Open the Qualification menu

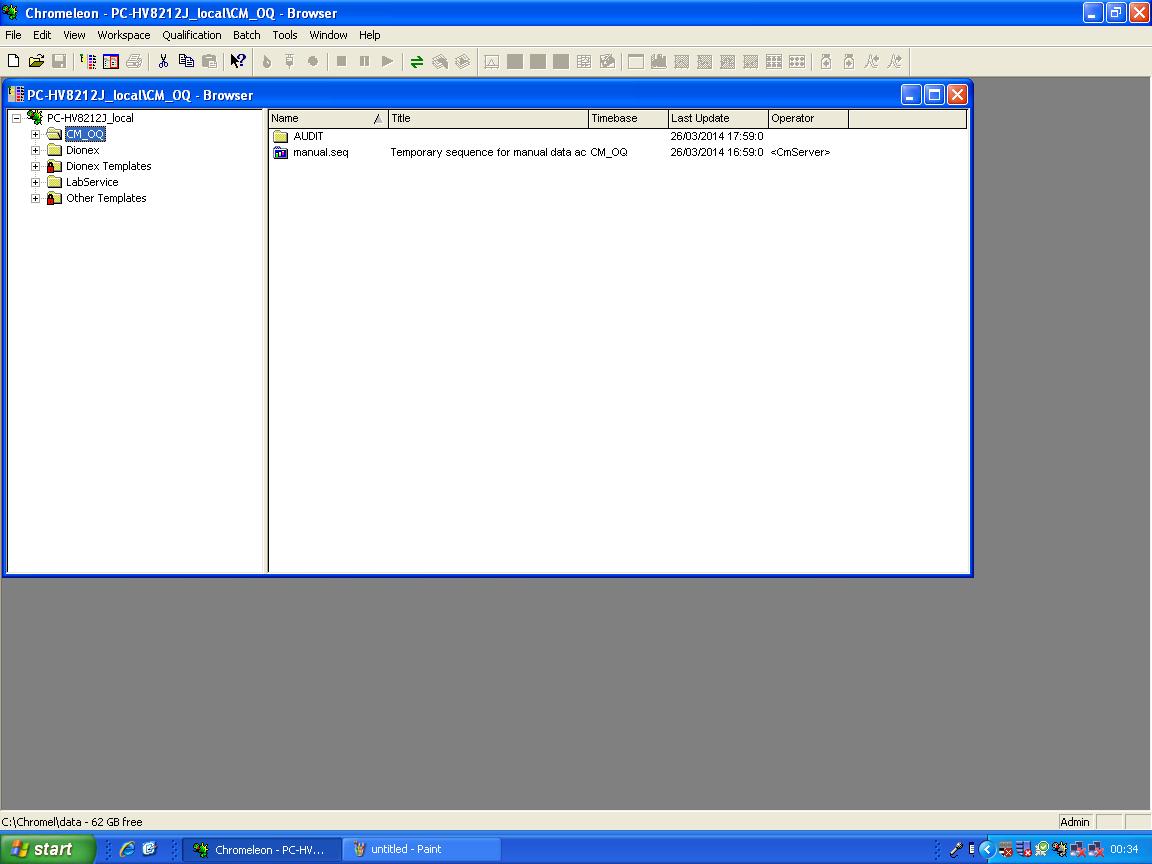(192, 35)
